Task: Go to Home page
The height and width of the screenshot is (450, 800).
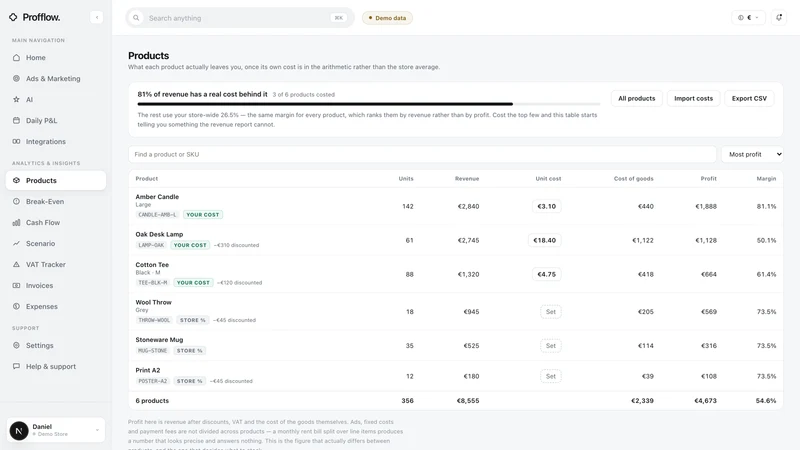Action: [56, 58]
